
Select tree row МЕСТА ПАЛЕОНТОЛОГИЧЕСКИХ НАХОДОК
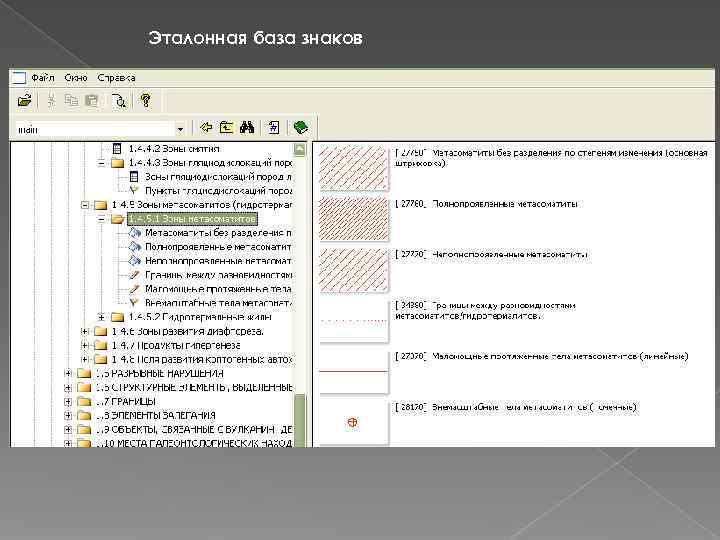pos(193,443)
